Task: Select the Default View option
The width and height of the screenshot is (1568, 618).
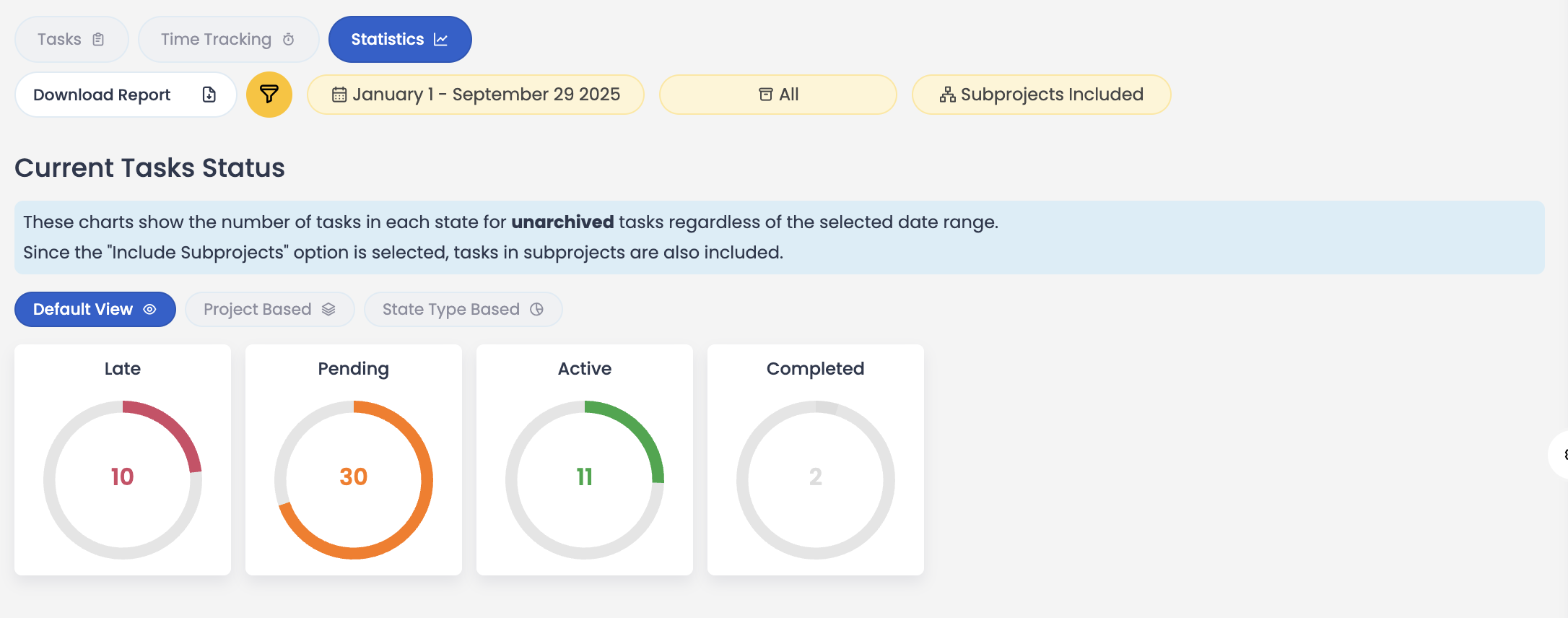Action: tap(95, 309)
